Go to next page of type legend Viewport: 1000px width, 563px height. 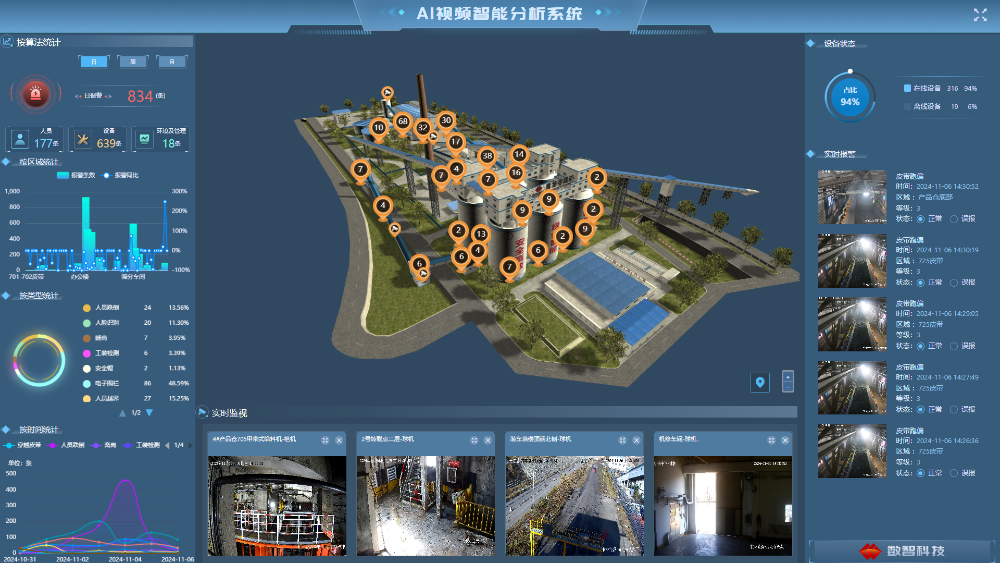149,412
